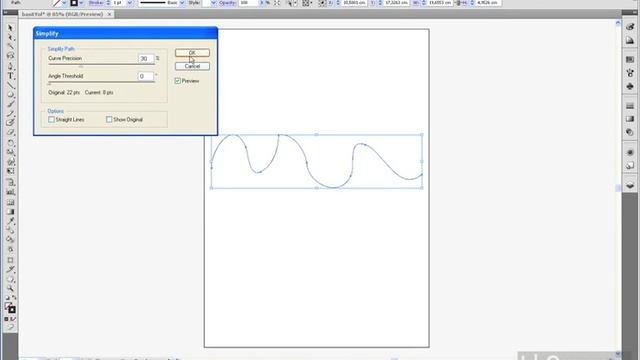Viewport: 640px width, 360px height.
Task: Select the Mesh tool
Action: (x=11, y=202)
